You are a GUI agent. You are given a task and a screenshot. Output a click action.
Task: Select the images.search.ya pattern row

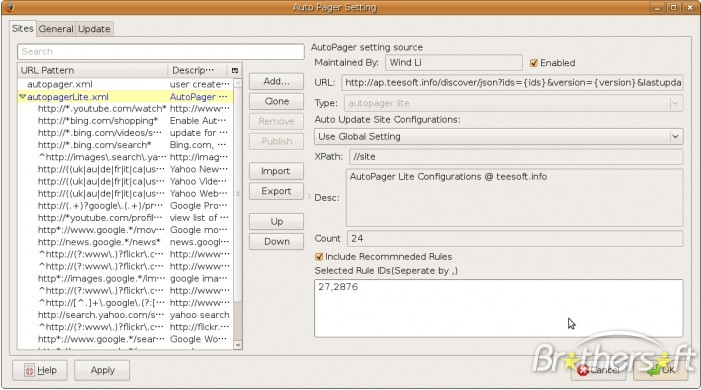coord(126,157)
